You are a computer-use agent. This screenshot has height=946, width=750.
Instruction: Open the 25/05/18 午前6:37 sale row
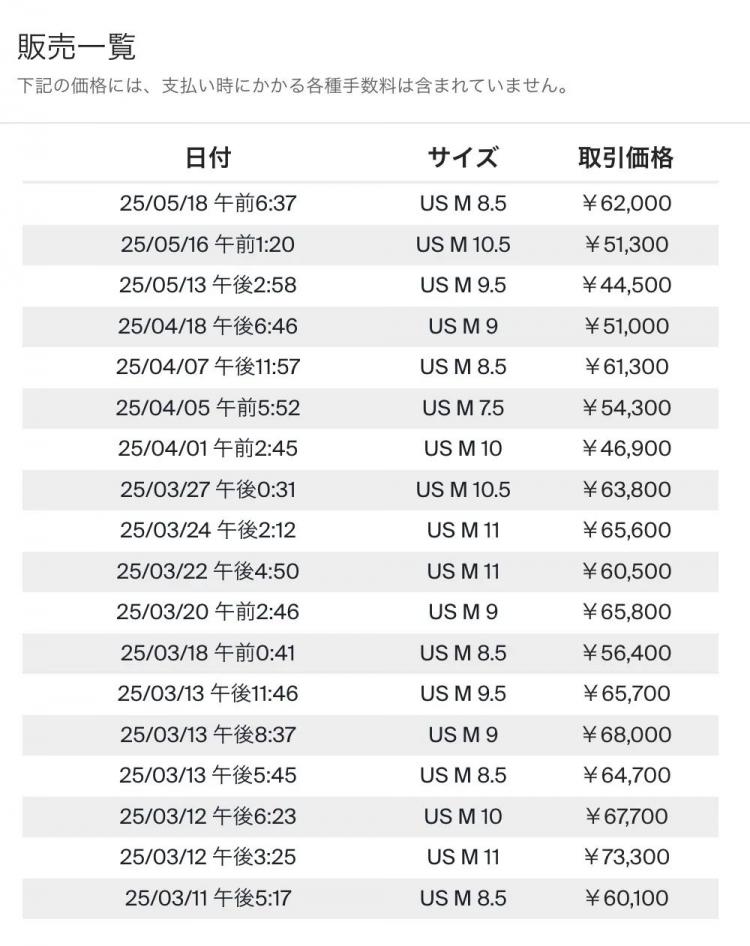pos(370,203)
